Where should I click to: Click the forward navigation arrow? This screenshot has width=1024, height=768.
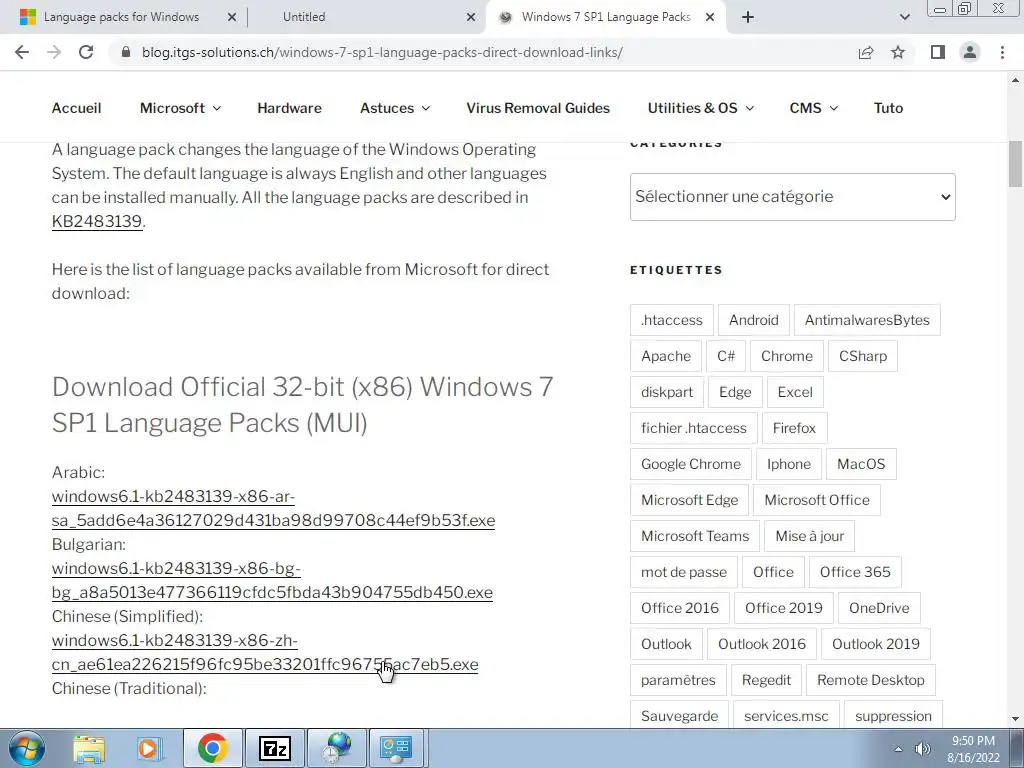tap(54, 52)
